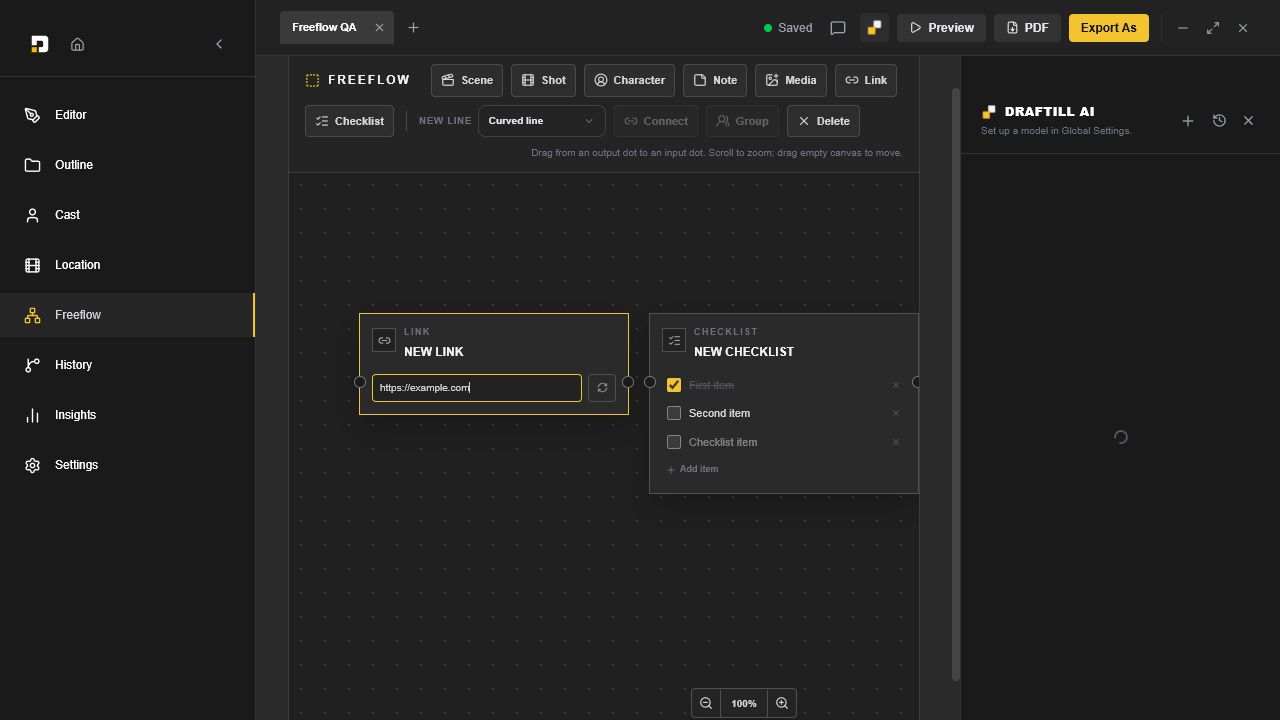Click the checklist icon in New Checklist node
Image resolution: width=1280 pixels, height=720 pixels.
674,341
